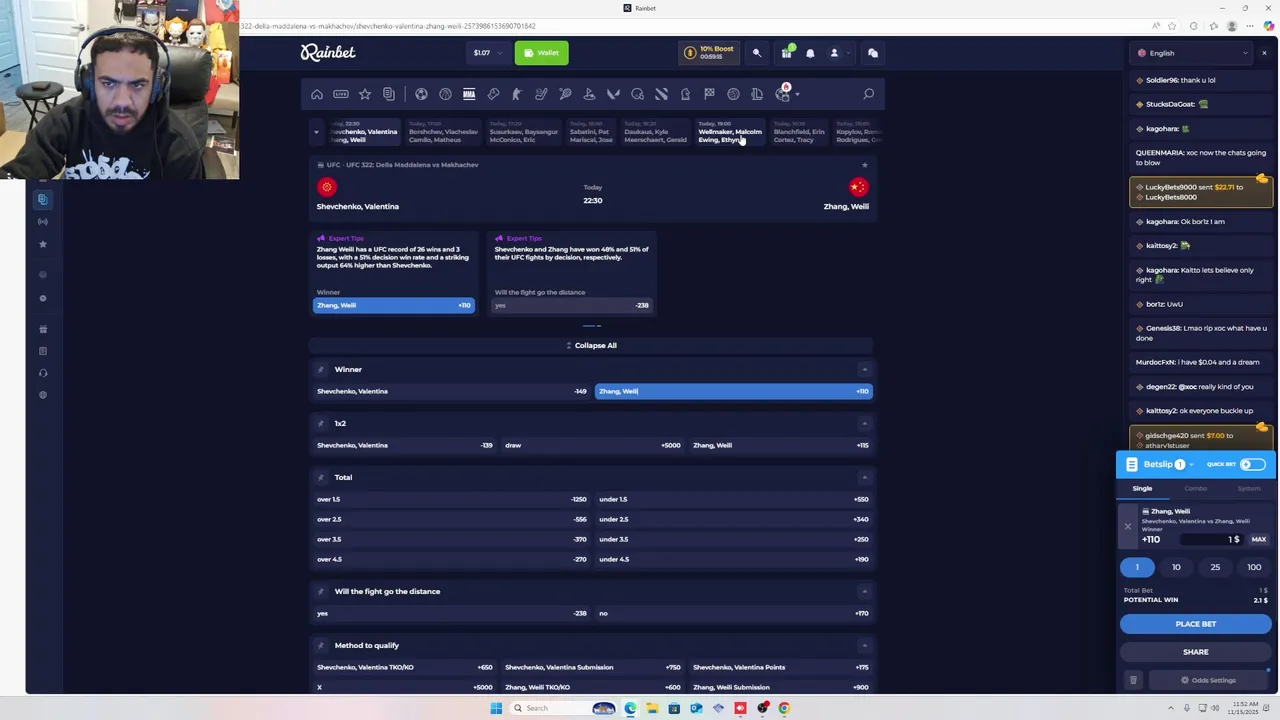The width and height of the screenshot is (1280, 720).
Task: Expand the more sports dropdown arrow
Action: coord(798,94)
